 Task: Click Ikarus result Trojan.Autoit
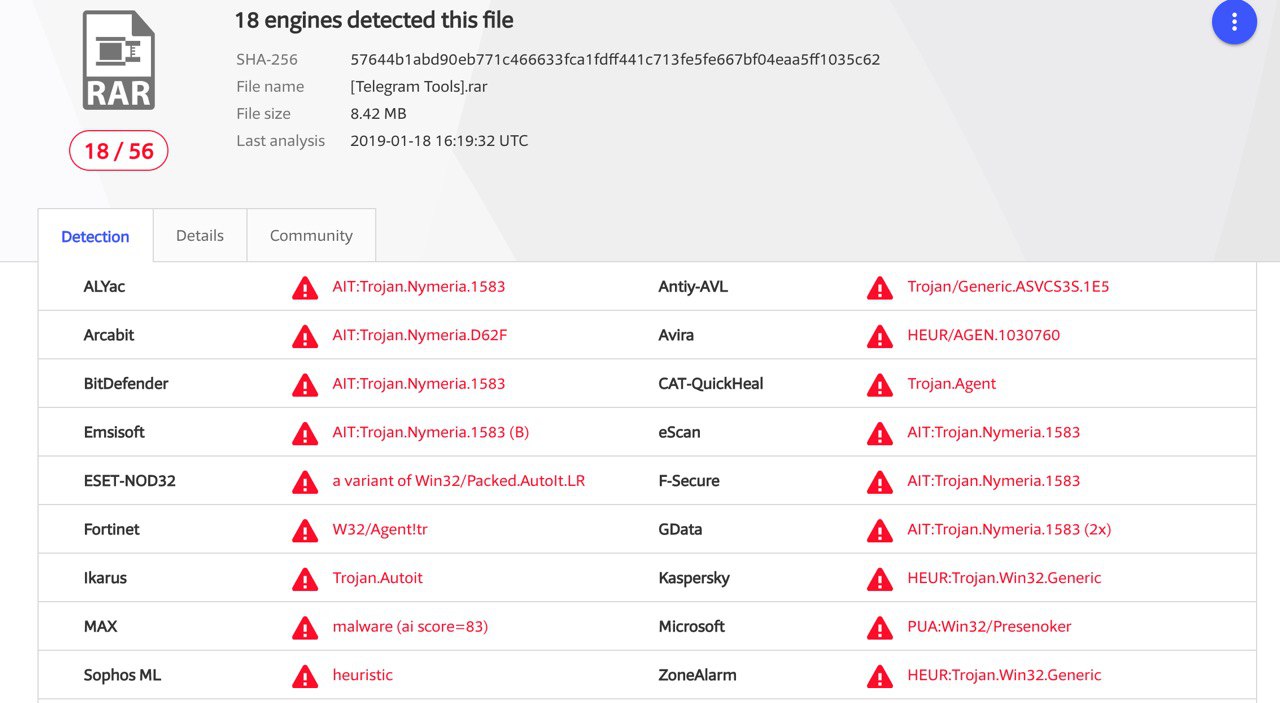(x=378, y=578)
